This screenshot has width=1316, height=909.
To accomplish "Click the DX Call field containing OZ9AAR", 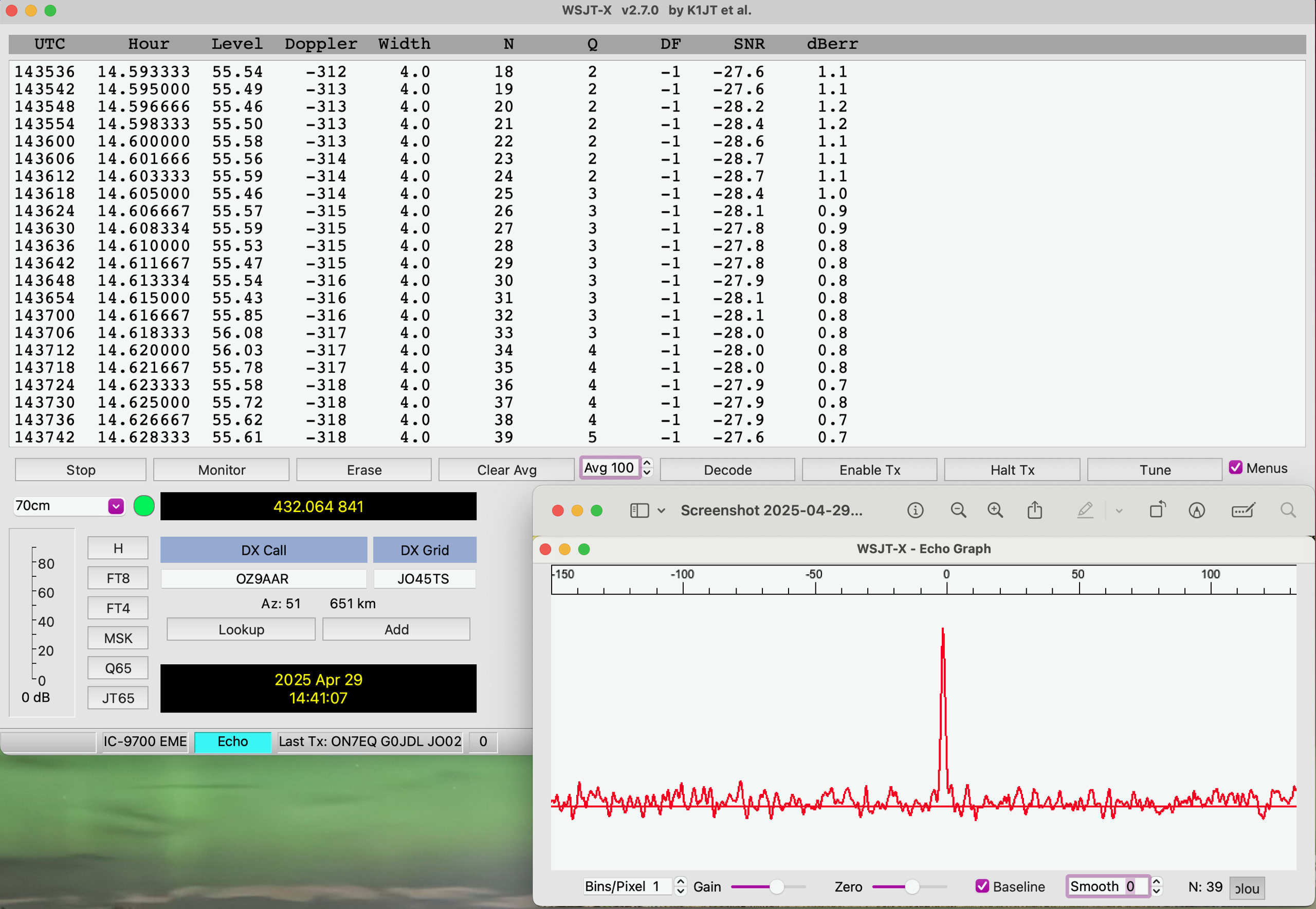I will pyautogui.click(x=263, y=578).
